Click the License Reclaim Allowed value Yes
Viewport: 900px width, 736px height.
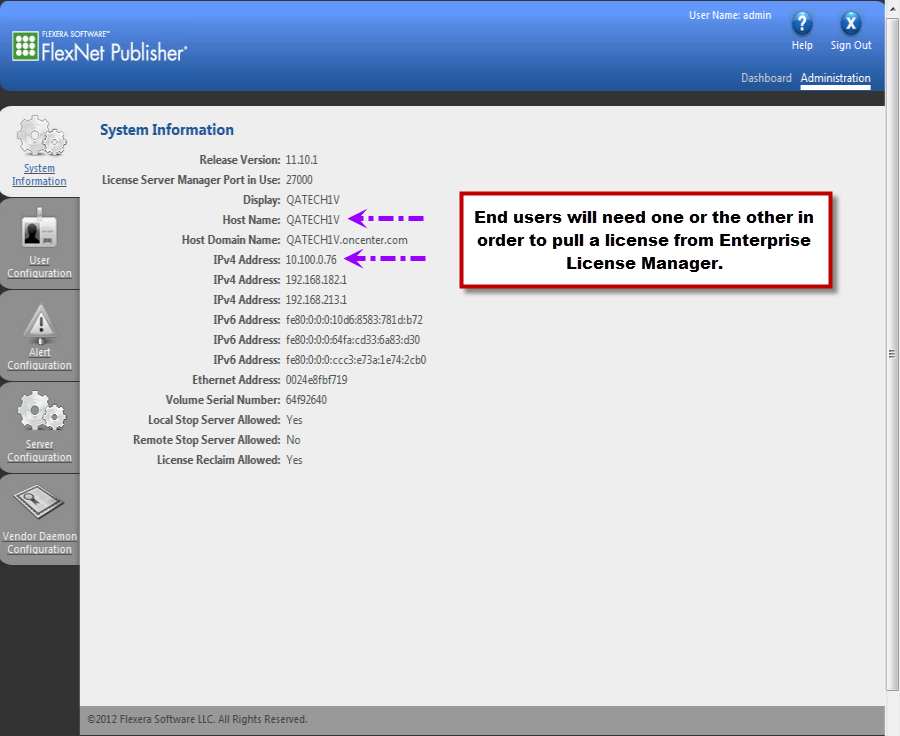tap(294, 460)
